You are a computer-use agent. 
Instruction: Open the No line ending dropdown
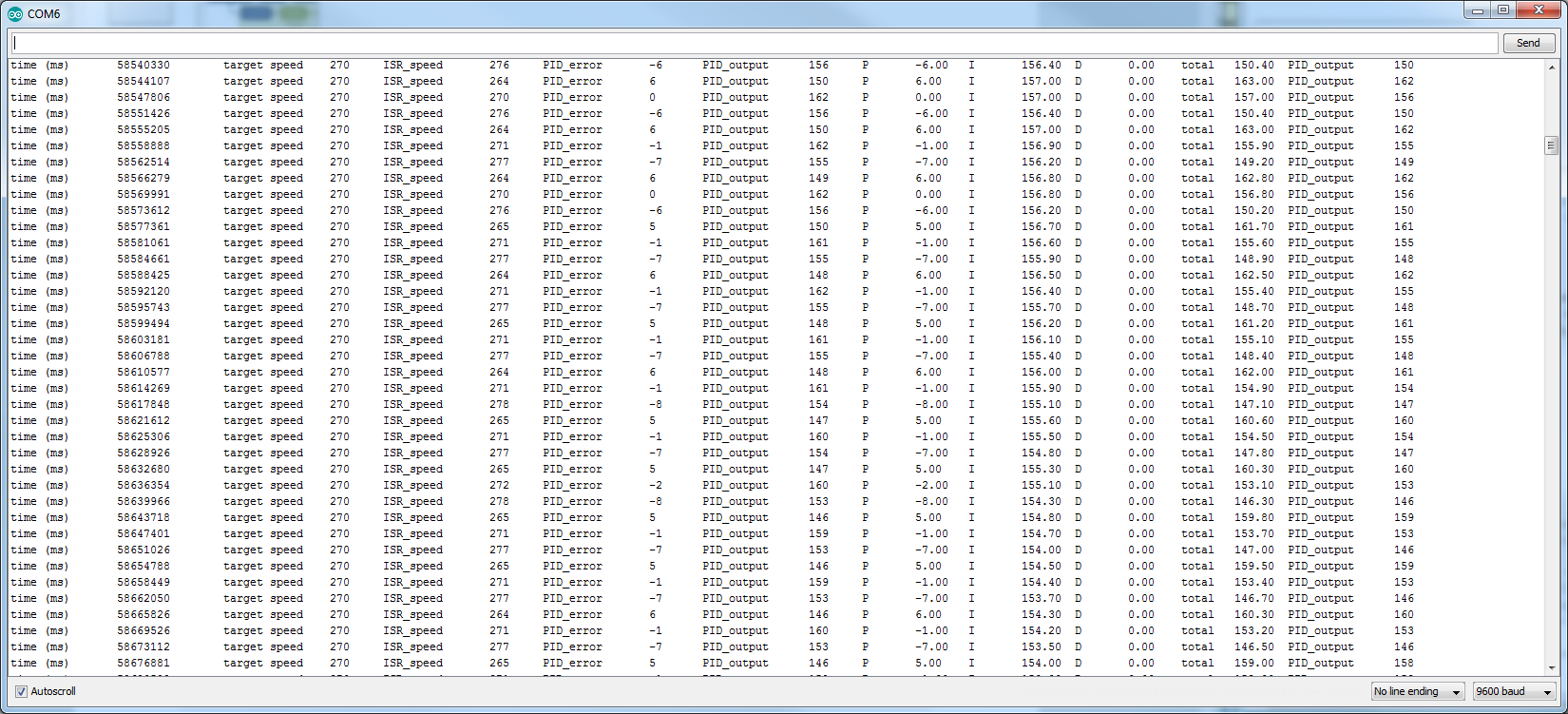pos(1417,691)
